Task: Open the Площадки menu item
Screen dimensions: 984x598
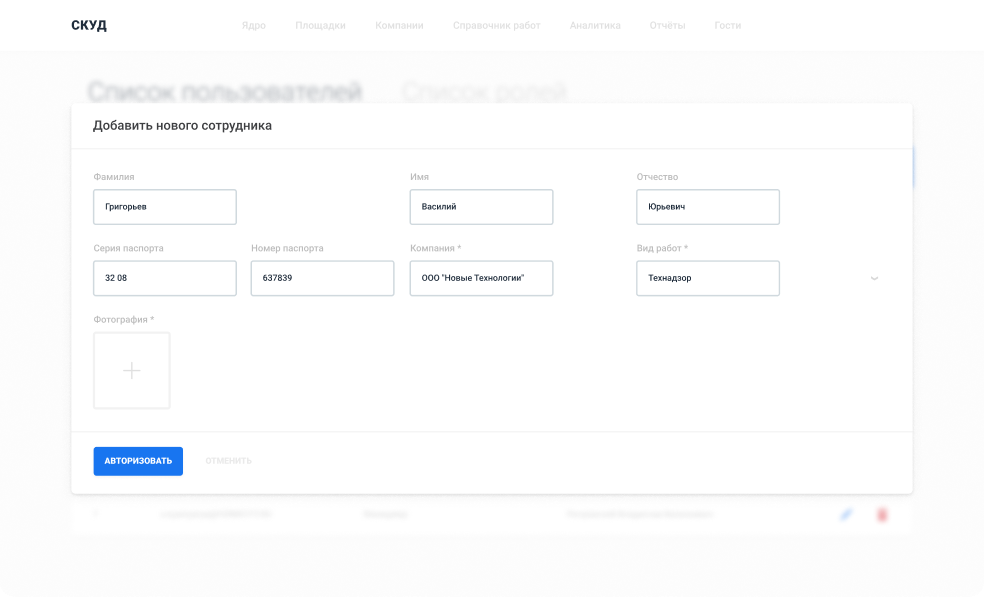Action: pos(320,26)
